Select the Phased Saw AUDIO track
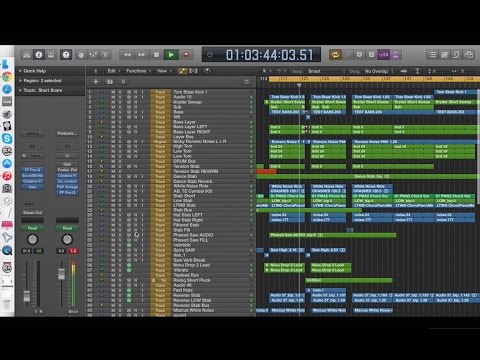This screenshot has width=480, height=360. pyautogui.click(x=193, y=235)
